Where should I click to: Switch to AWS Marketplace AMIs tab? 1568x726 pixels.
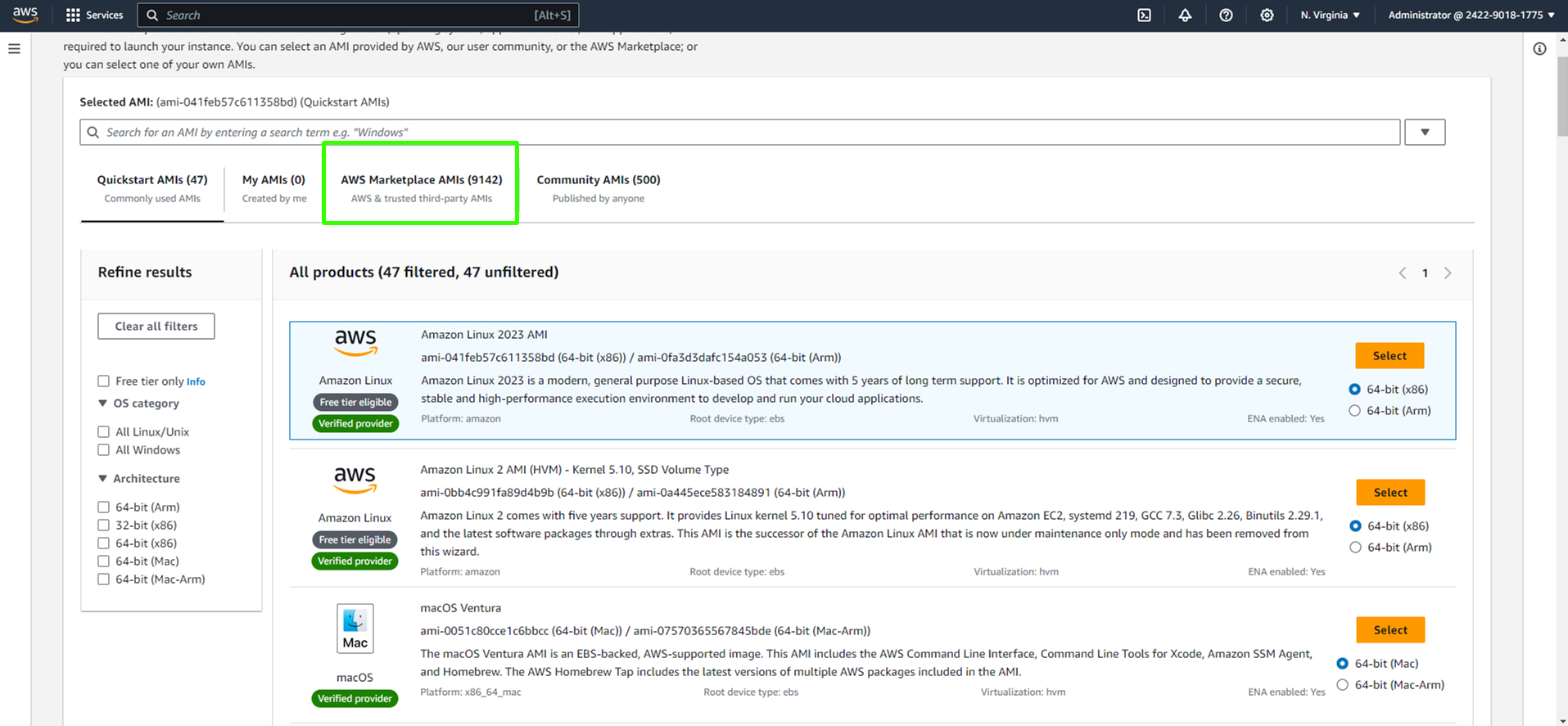421,188
